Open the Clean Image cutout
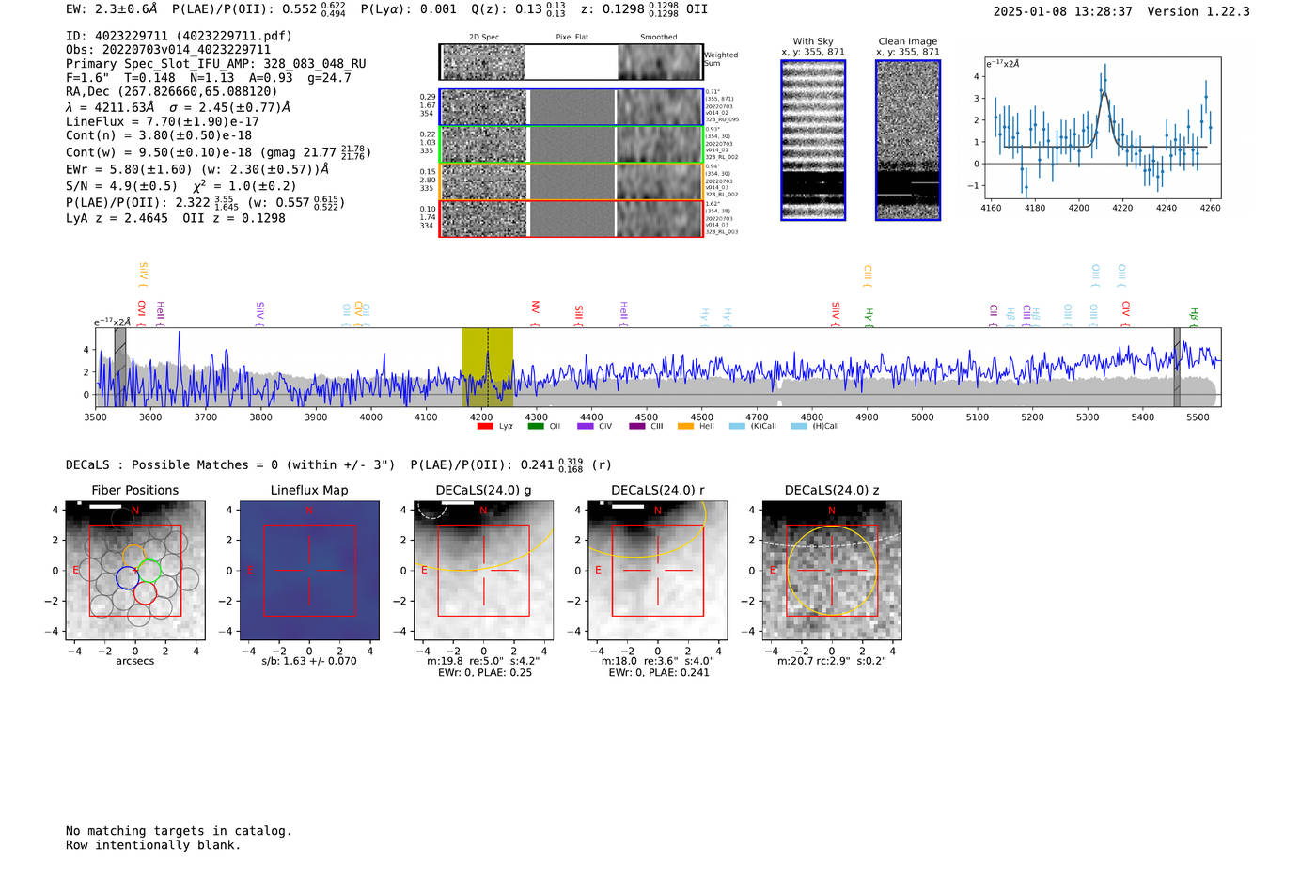The height and width of the screenshot is (896, 1316). coord(908,140)
